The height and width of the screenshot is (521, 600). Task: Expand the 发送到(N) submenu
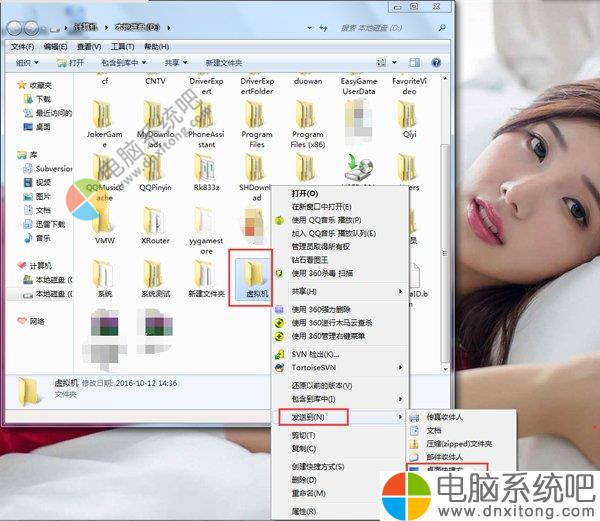(340, 417)
